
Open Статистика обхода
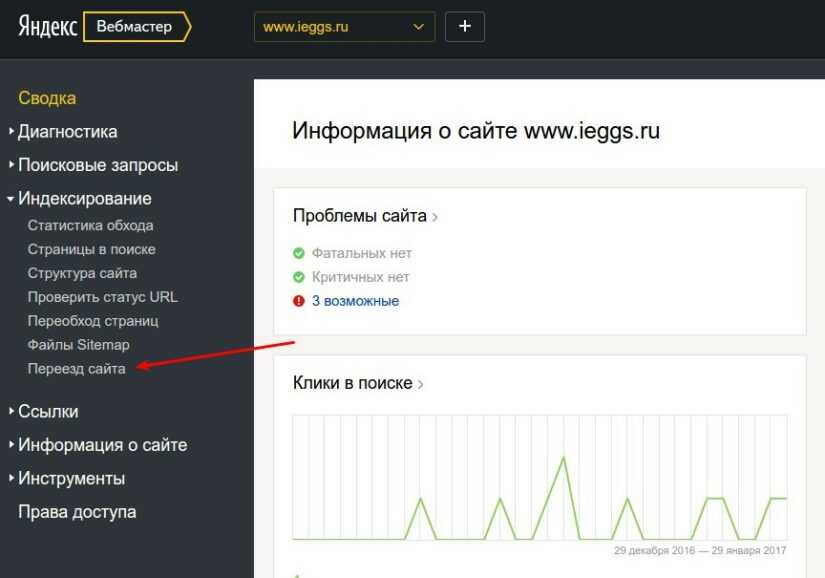(x=90, y=226)
